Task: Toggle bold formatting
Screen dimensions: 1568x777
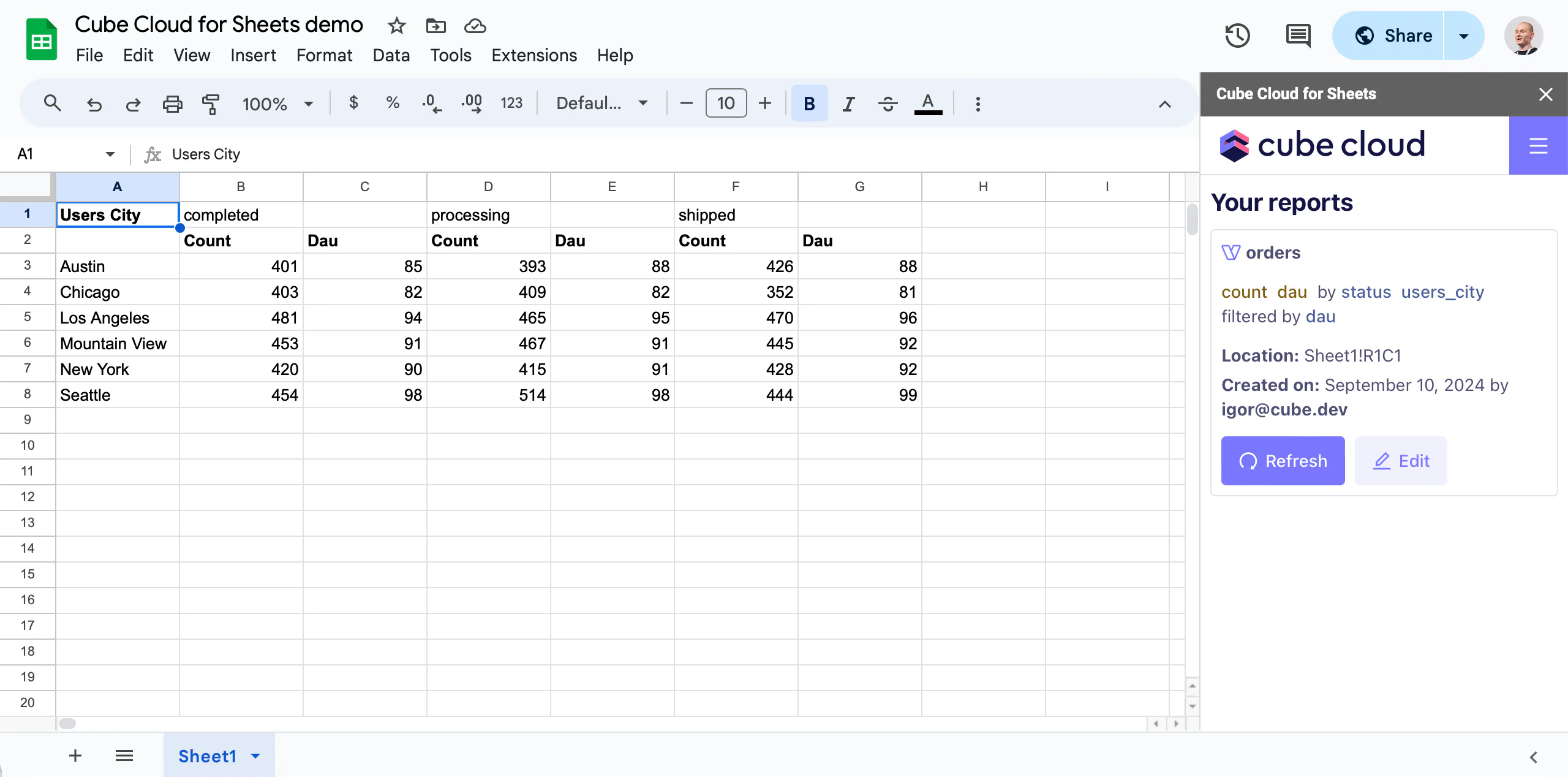Action: [809, 104]
